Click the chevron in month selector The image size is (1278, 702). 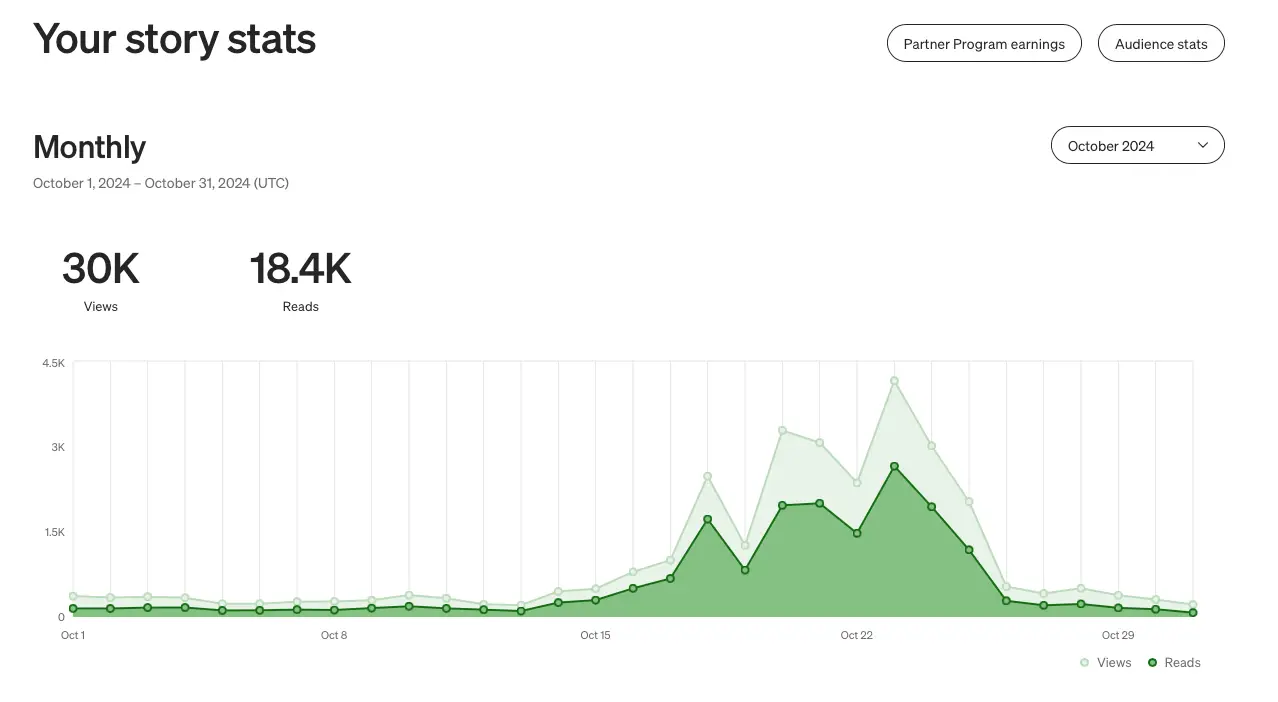[1203, 145]
